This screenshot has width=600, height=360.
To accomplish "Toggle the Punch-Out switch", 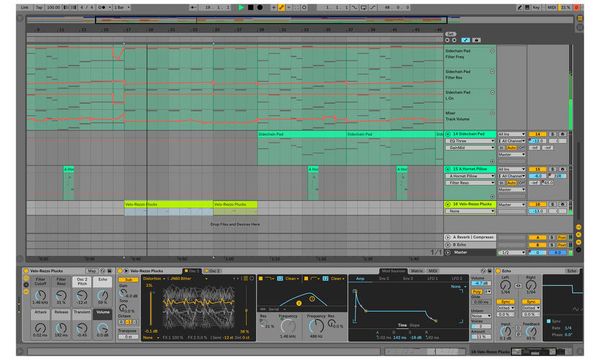I will 372,7.
